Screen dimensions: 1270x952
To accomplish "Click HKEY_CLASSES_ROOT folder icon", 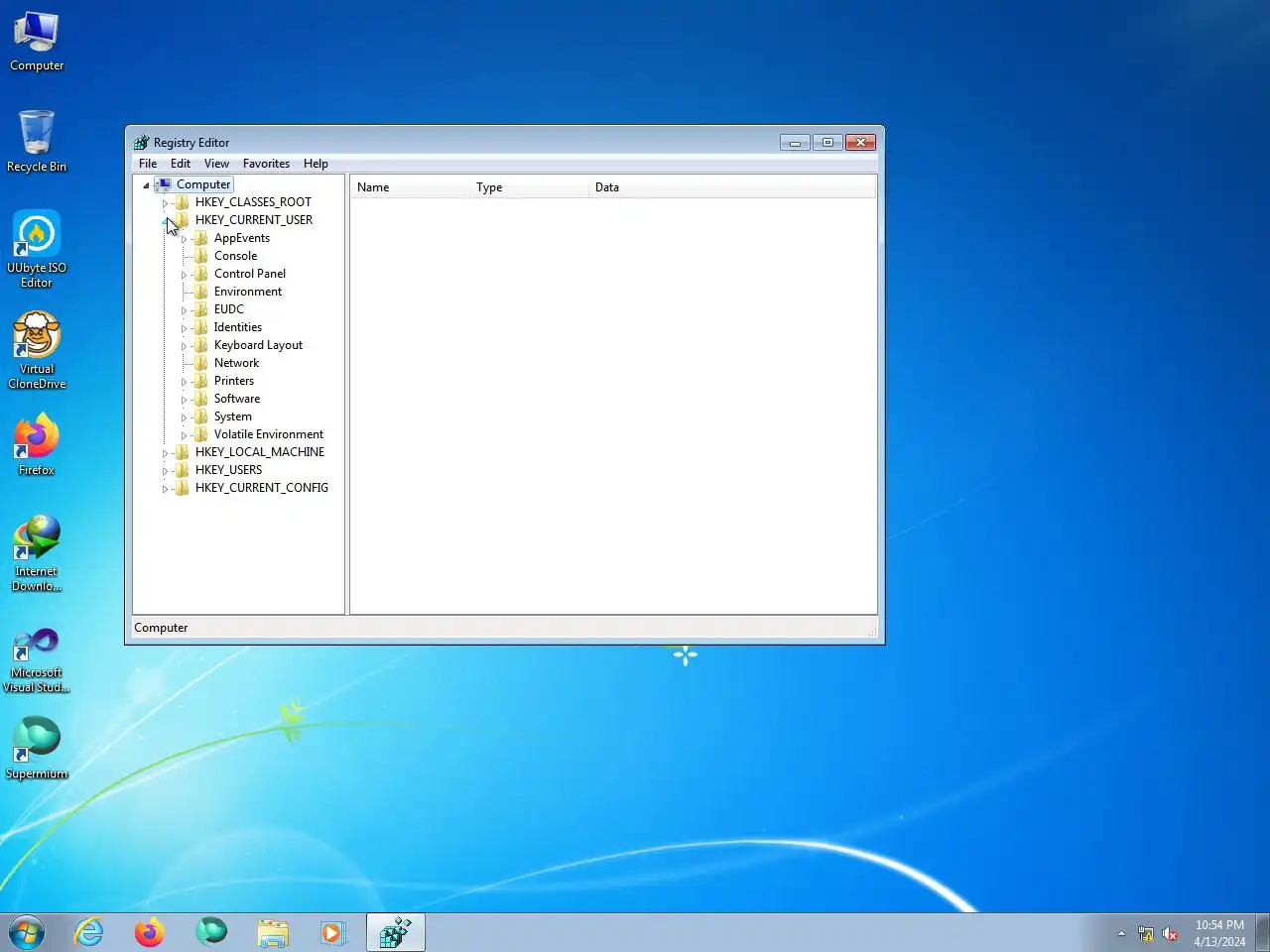I will click(x=182, y=202).
